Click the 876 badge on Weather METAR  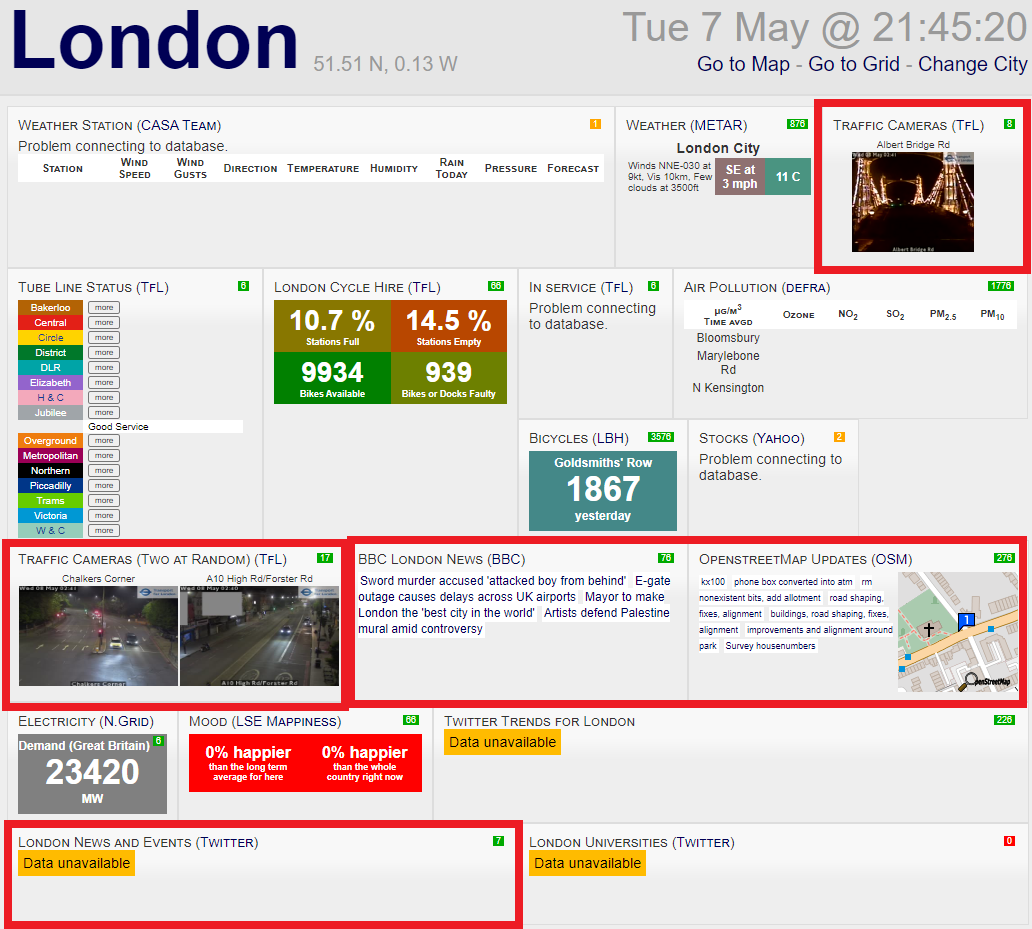point(797,124)
